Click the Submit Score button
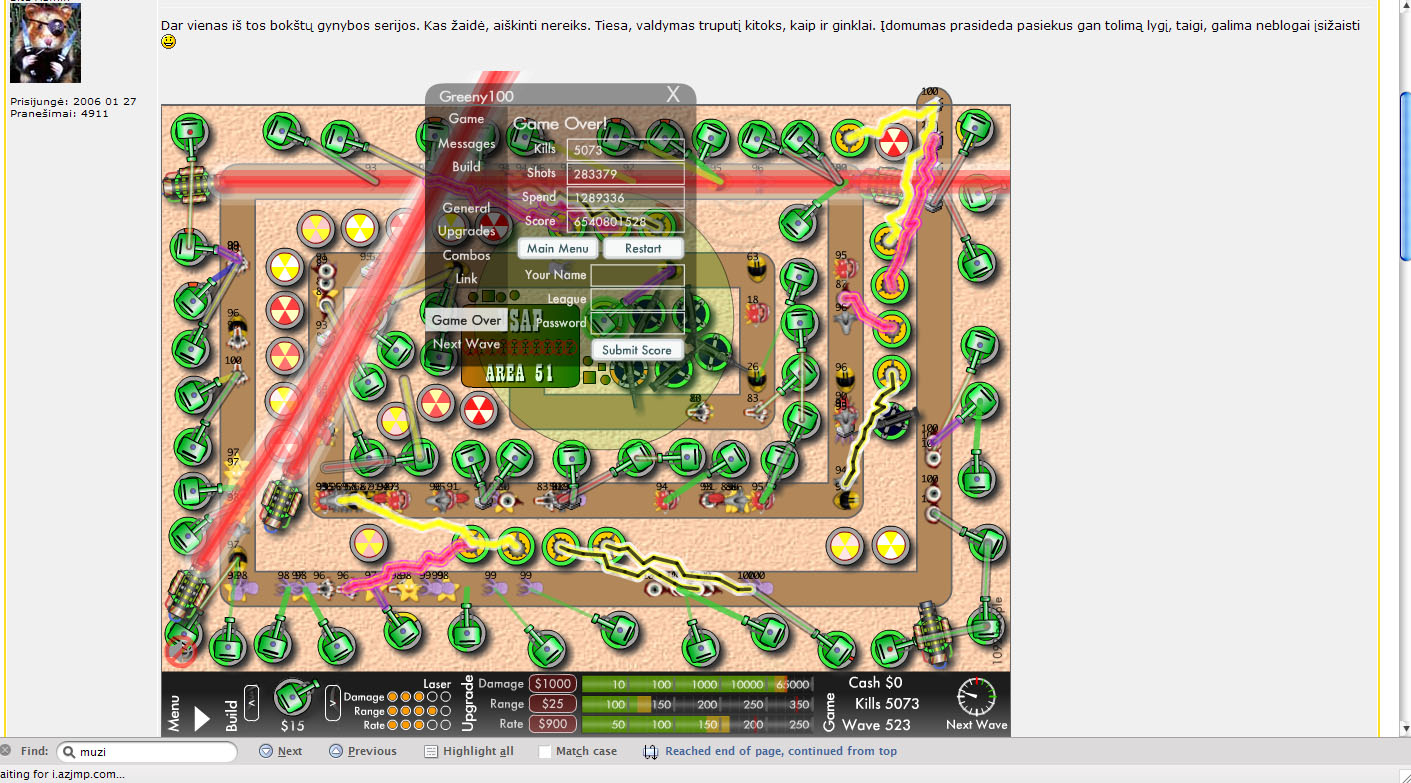Image resolution: width=1411 pixels, height=783 pixels. [x=637, y=350]
